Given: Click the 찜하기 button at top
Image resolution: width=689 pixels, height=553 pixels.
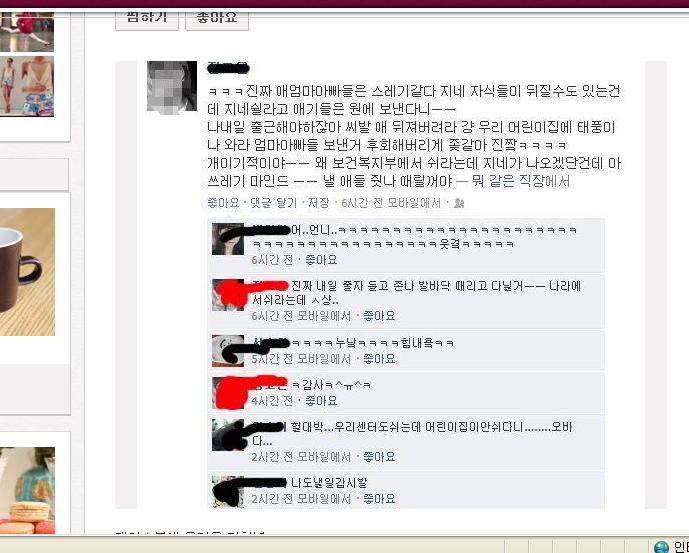Looking at the screenshot, I should (147, 20).
